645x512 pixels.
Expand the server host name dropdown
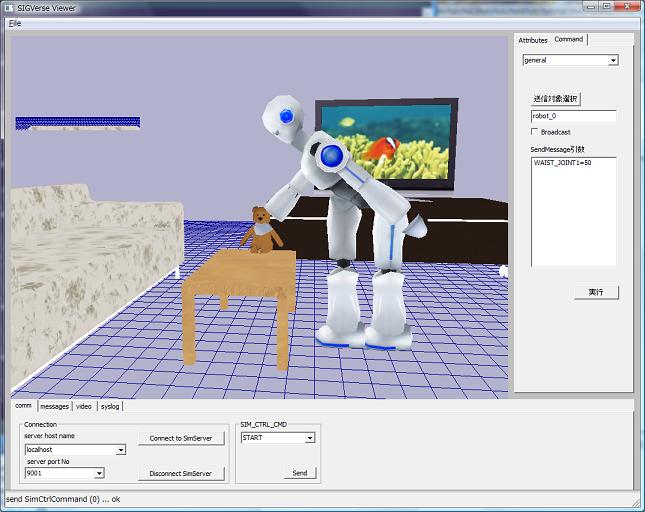pyautogui.click(x=121, y=450)
